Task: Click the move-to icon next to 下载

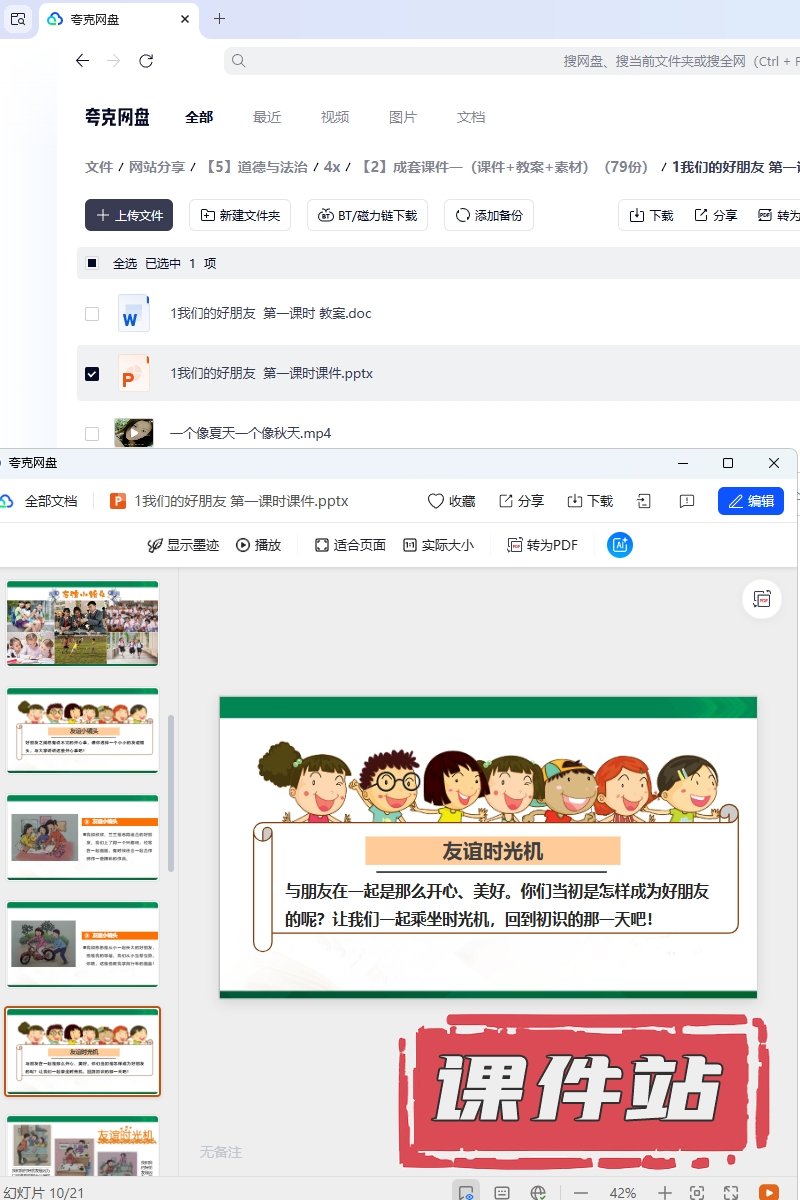Action: [645, 501]
